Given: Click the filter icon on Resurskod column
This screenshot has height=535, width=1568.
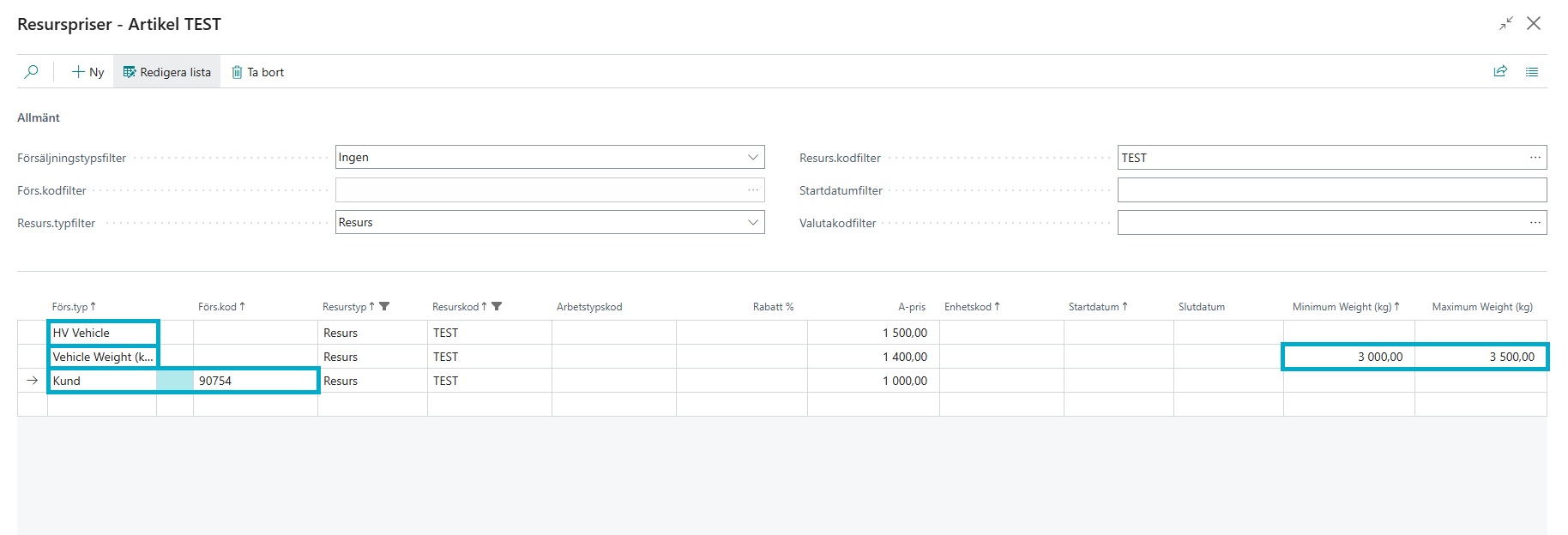Looking at the screenshot, I should click(x=497, y=307).
